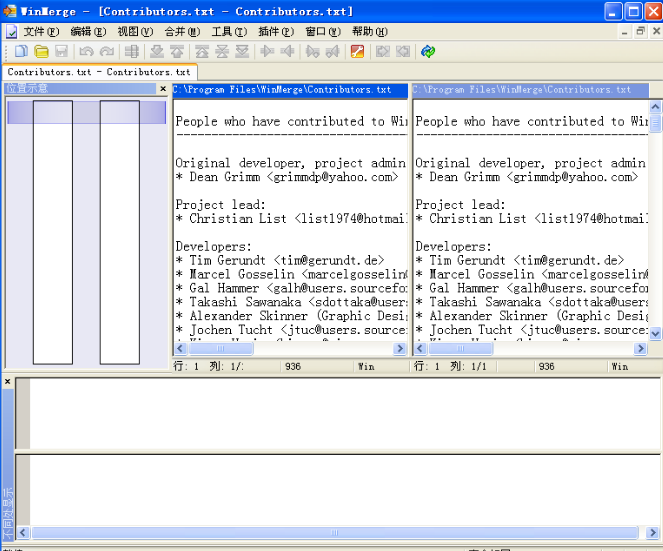Open the 帮助 (Help) menu
Image resolution: width=663 pixels, height=551 pixels.
[368, 31]
